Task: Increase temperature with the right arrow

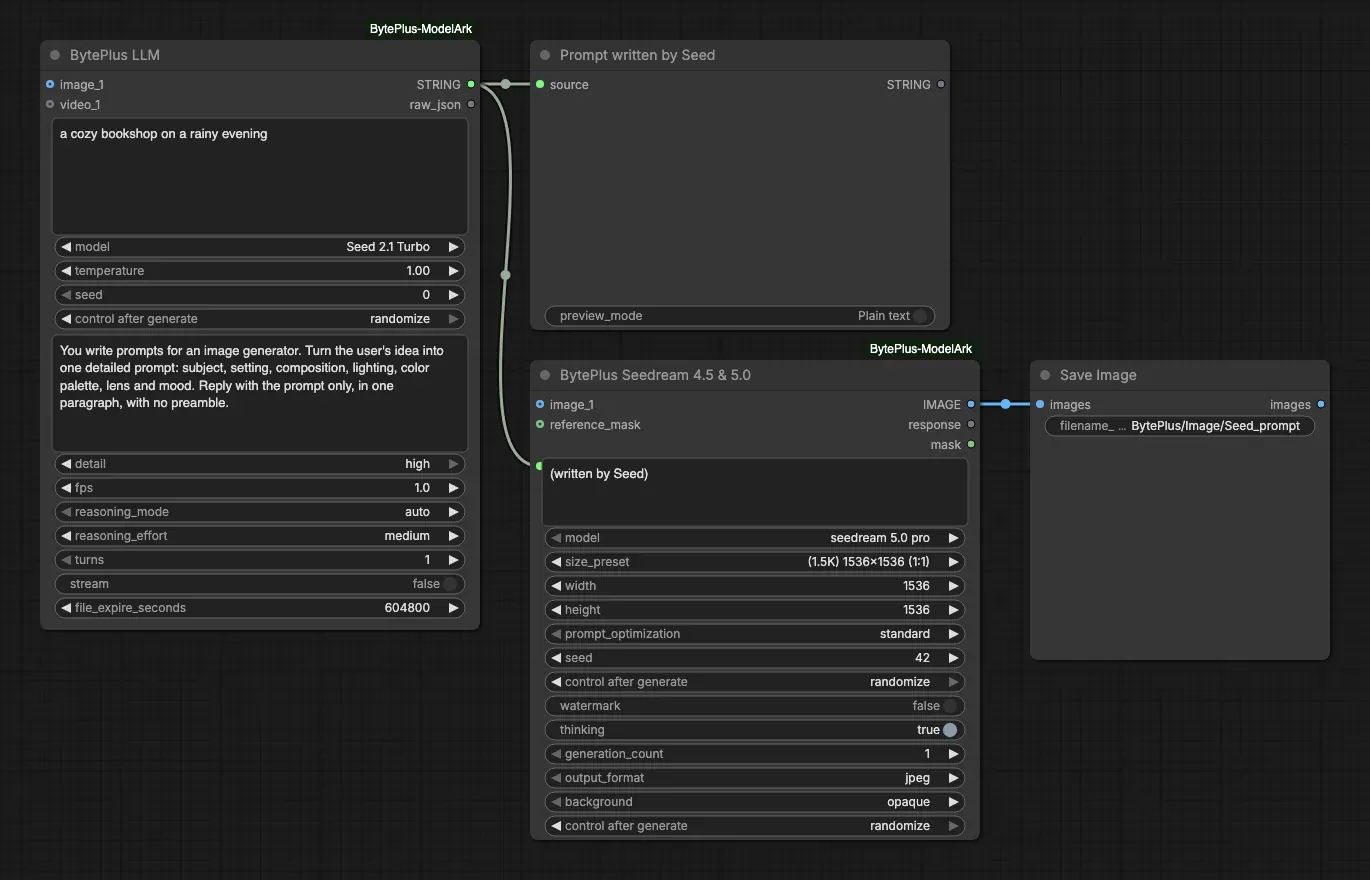Action: 453,271
